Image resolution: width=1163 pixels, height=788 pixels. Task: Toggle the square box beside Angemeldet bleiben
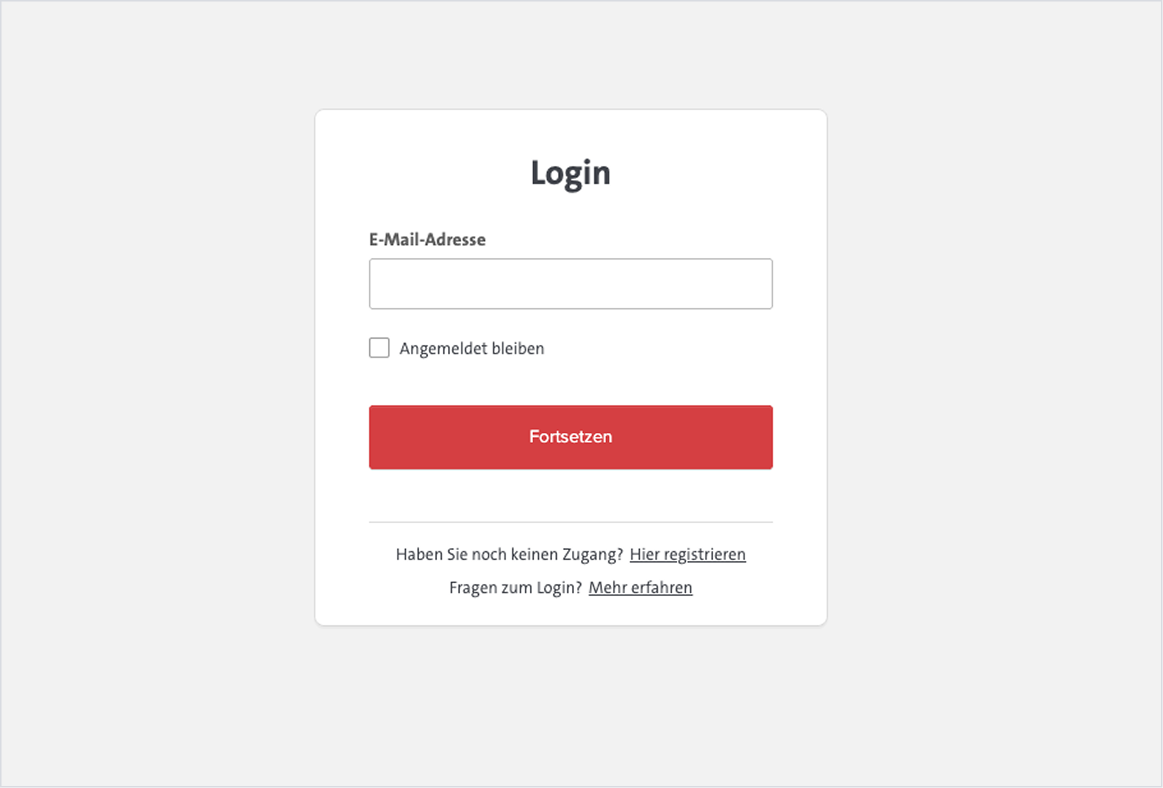[x=379, y=348]
